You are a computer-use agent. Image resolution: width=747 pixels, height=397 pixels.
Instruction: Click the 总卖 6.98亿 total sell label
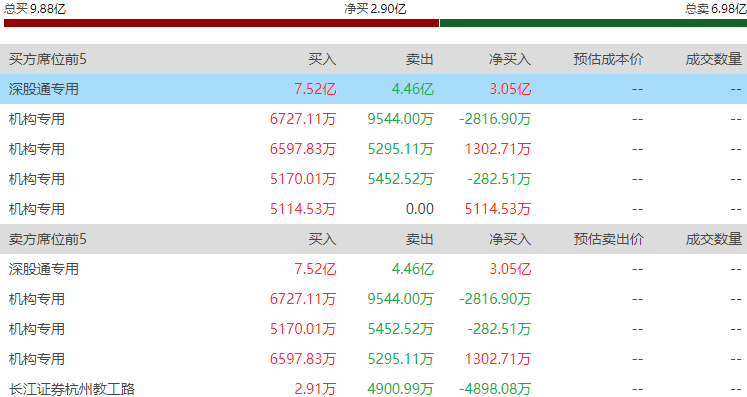click(716, 9)
